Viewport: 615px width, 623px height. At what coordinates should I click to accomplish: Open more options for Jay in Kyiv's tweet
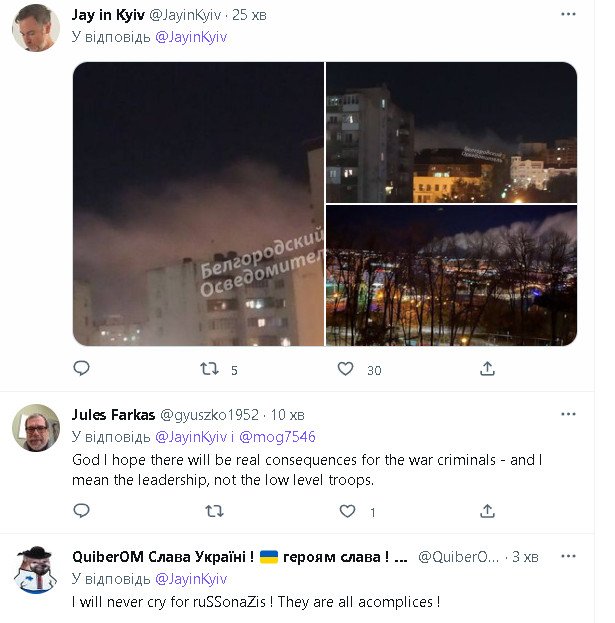tap(568, 15)
